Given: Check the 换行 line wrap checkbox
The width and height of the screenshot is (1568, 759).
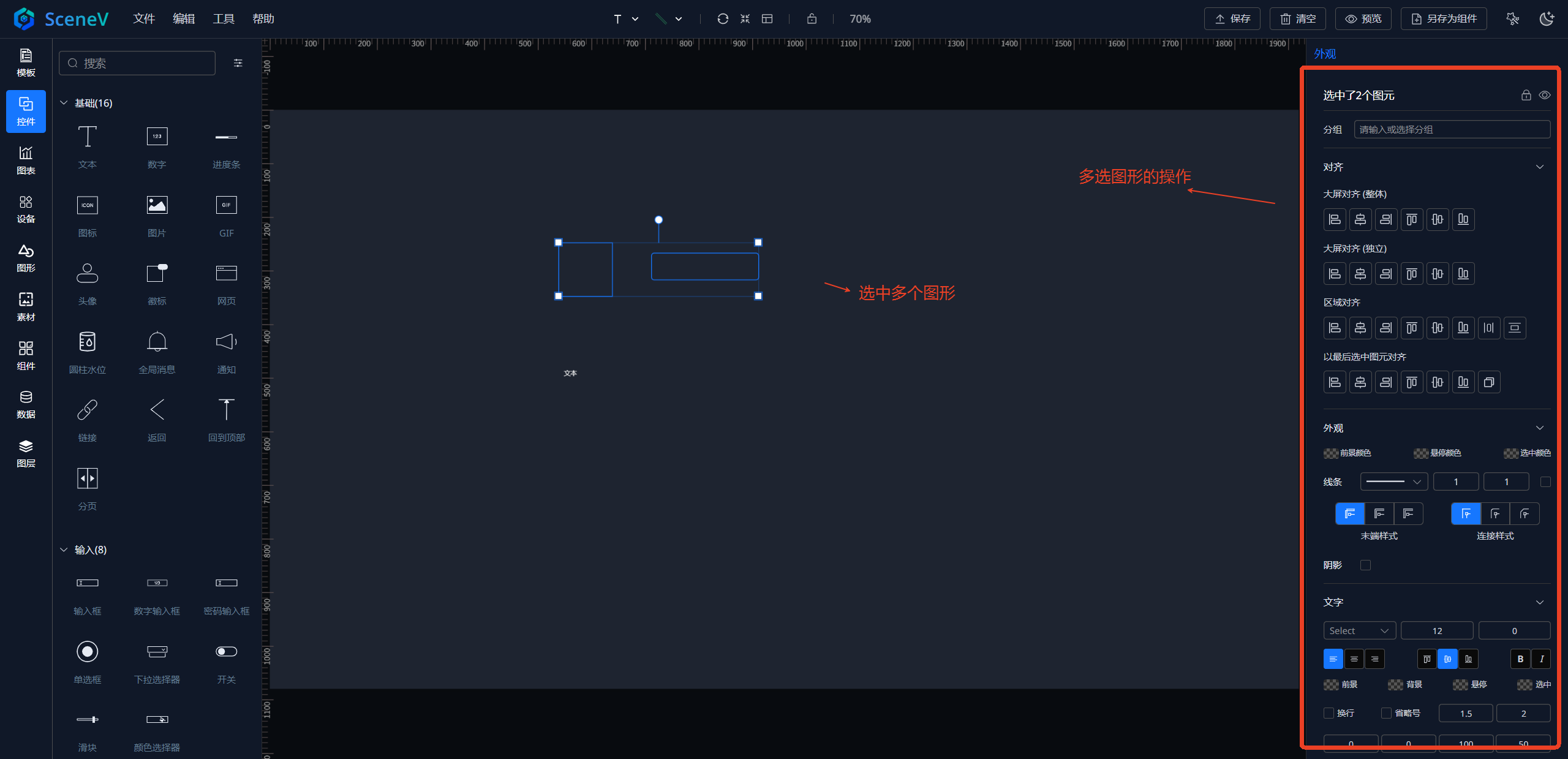Looking at the screenshot, I should tap(1329, 713).
